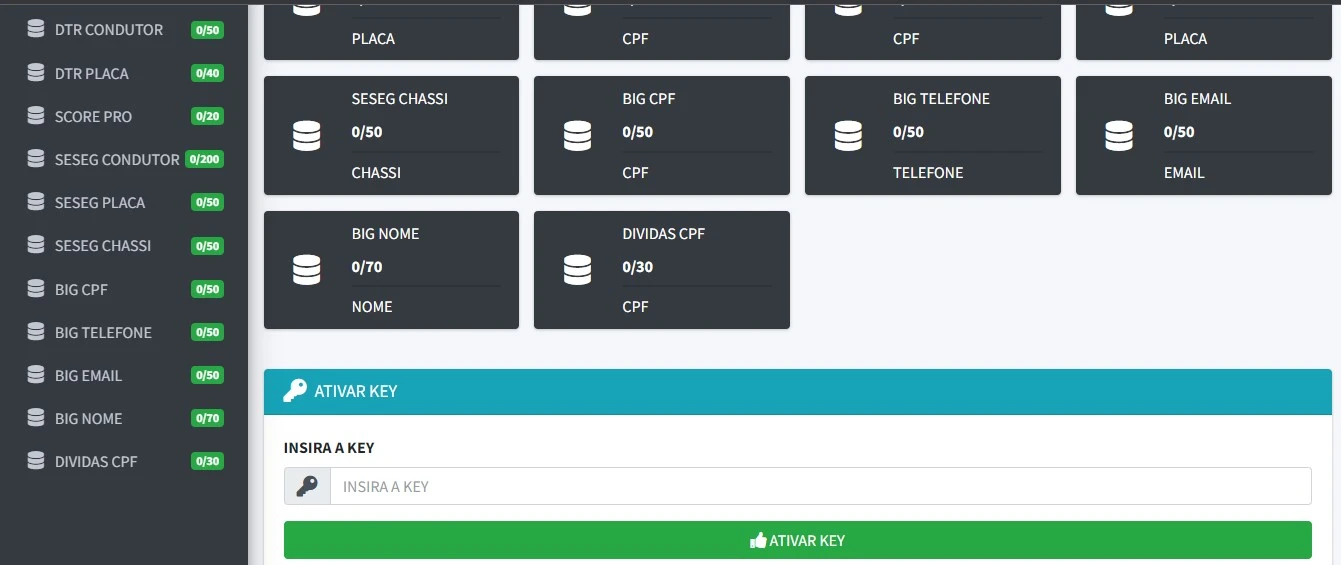Click database icon in BIG EMAIL card
The image size is (1341, 565).
click(x=1119, y=136)
